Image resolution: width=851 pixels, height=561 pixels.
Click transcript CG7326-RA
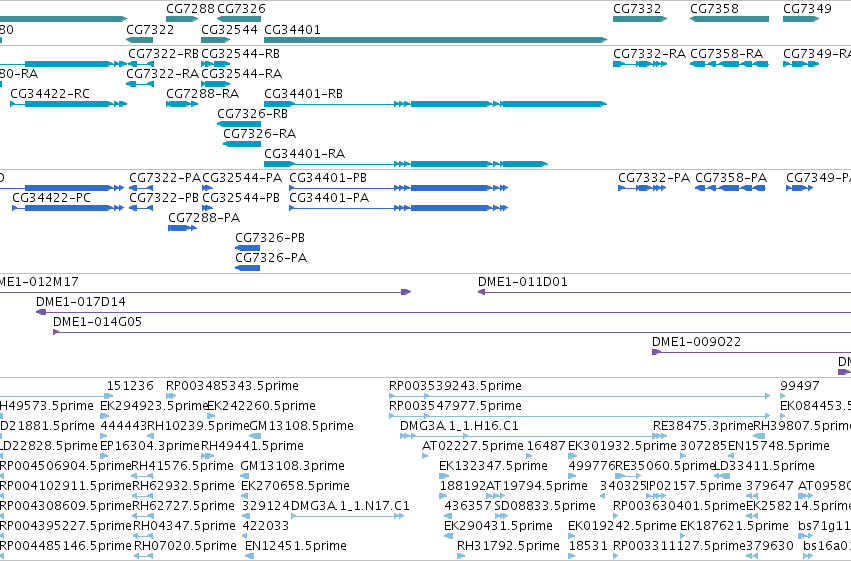pos(242,144)
